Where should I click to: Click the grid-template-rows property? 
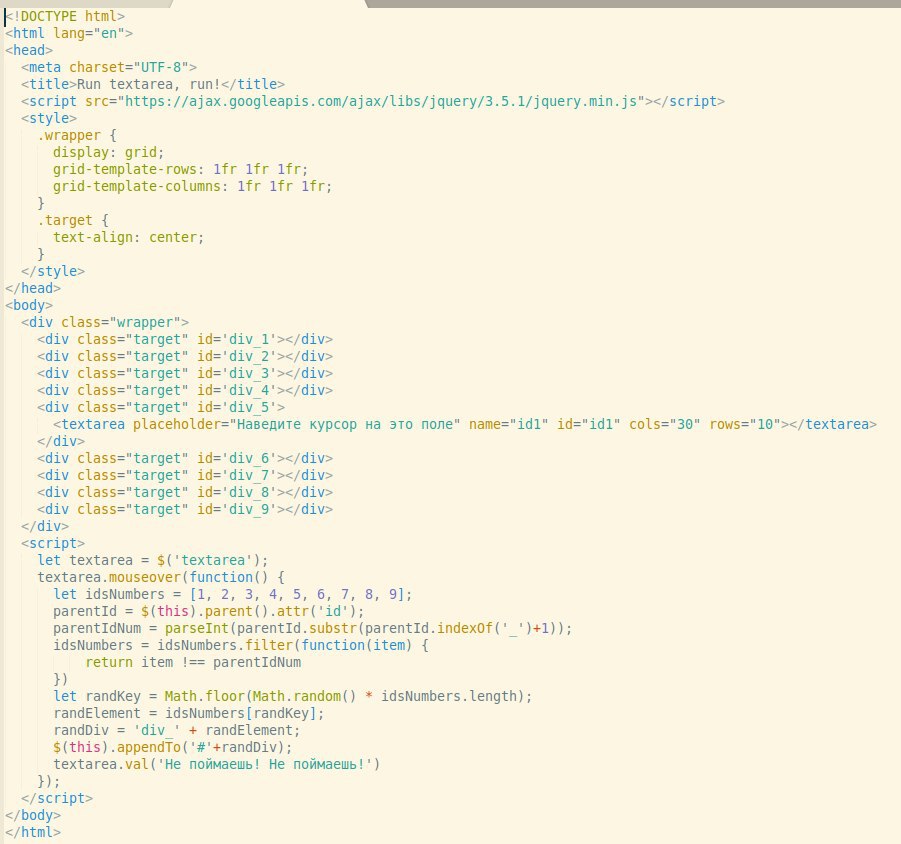[125, 169]
